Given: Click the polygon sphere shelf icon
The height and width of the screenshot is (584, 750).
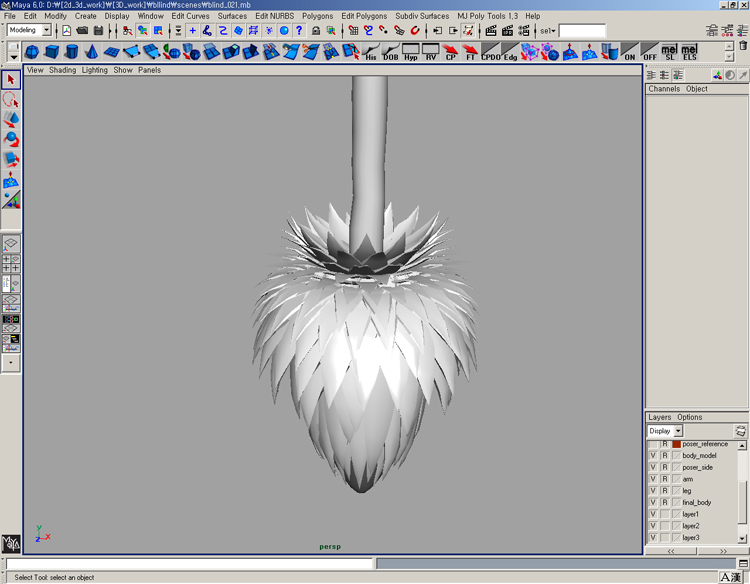Looking at the screenshot, I should [x=32, y=52].
